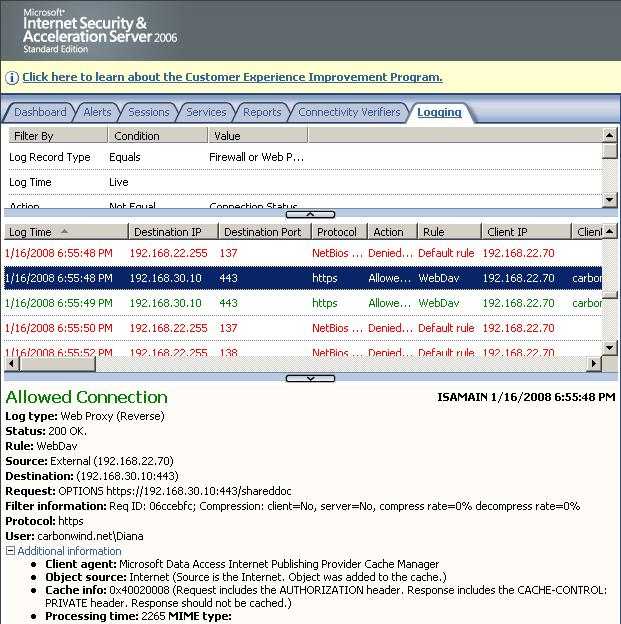621x624 pixels.
Task: Sort by the Destination IP column header
Action: (x=170, y=232)
